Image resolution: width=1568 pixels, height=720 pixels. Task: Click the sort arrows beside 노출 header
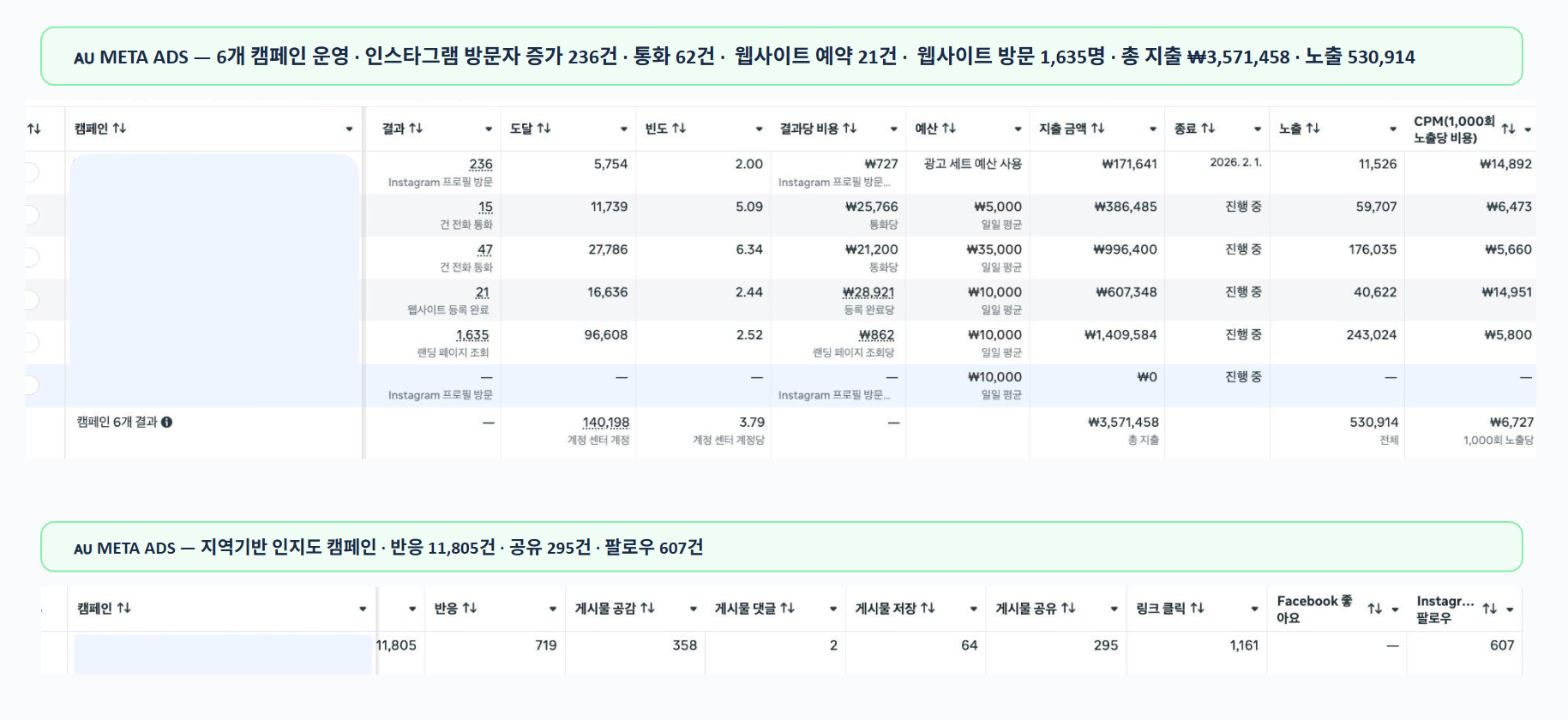click(1313, 129)
